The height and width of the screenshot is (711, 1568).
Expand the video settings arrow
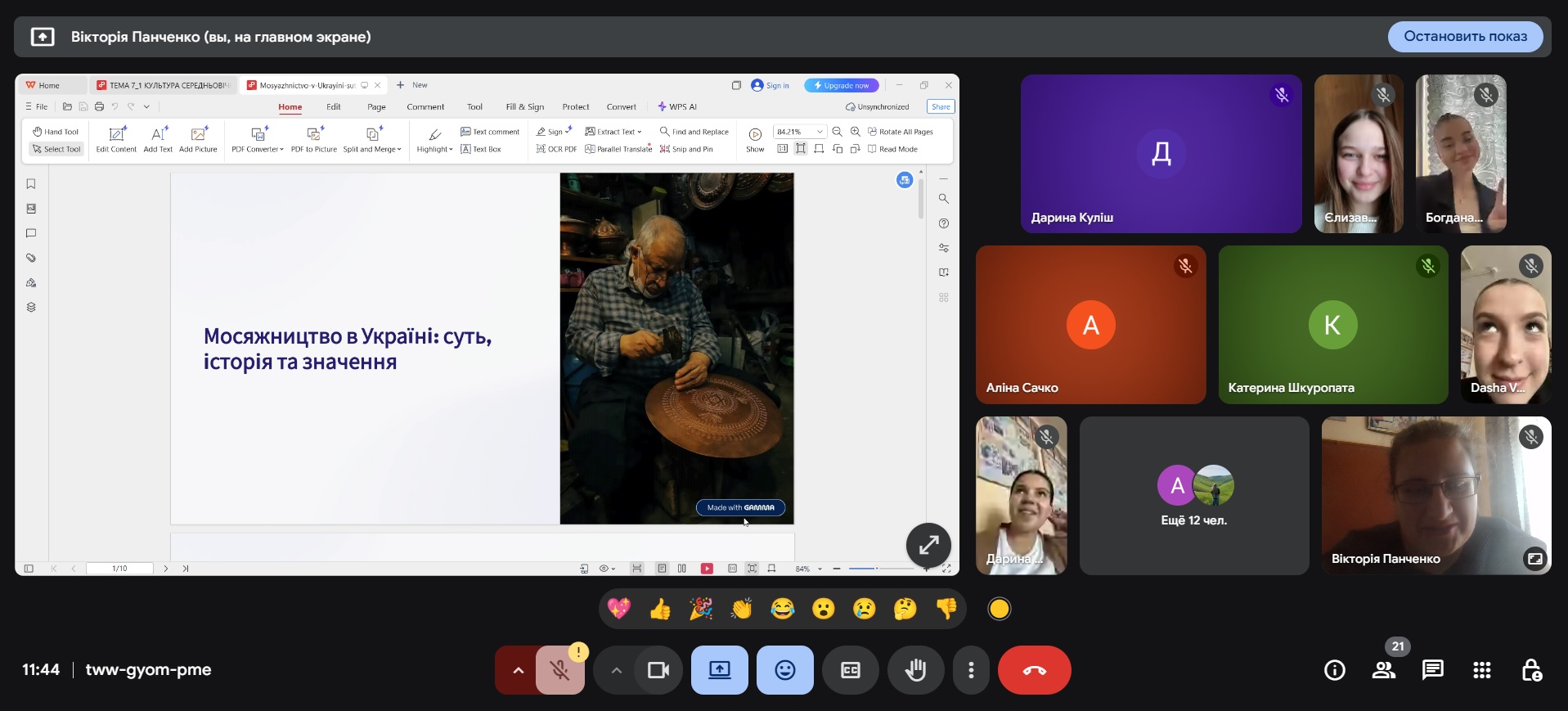(617, 670)
